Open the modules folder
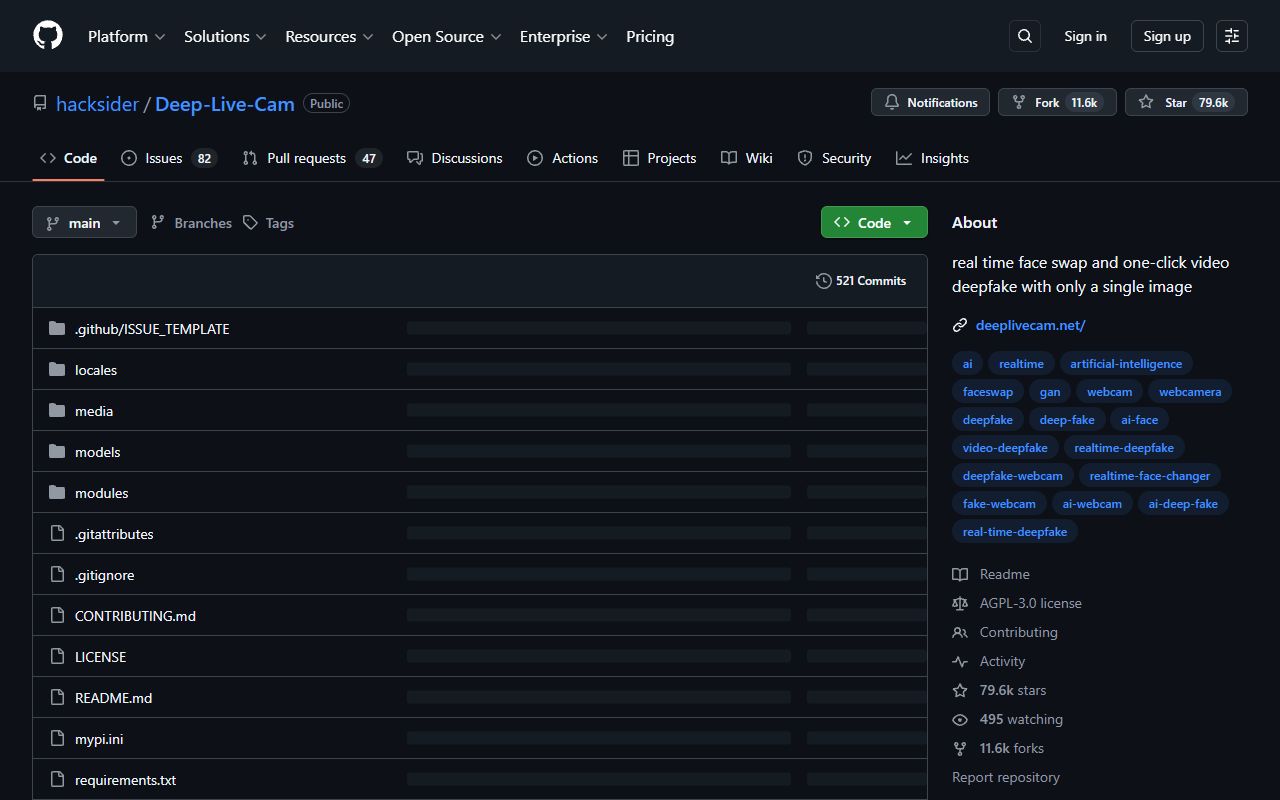 [x=101, y=493]
